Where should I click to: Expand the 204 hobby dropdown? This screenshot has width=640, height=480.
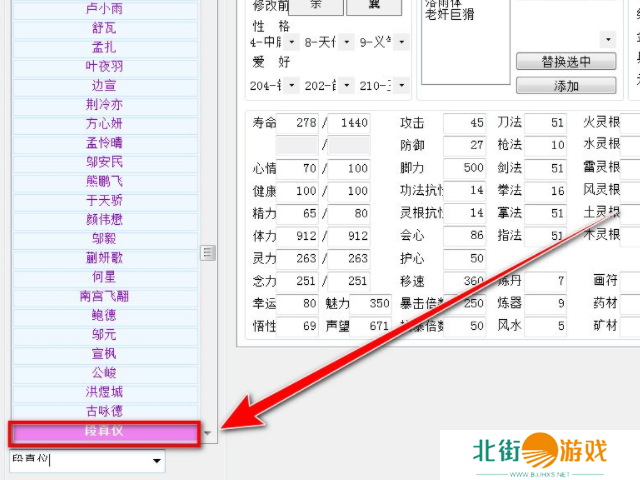291,86
